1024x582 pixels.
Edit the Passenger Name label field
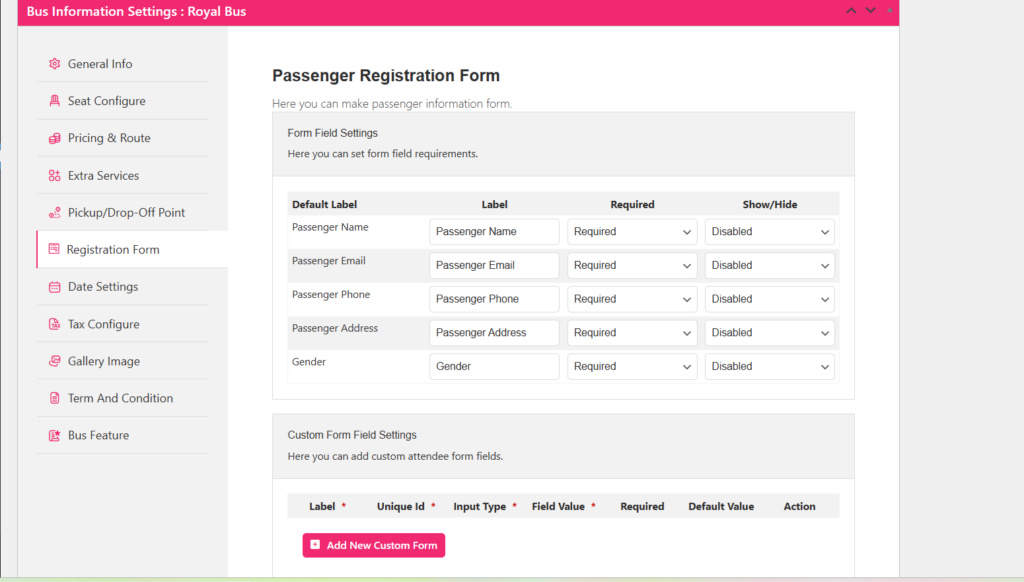pos(493,231)
